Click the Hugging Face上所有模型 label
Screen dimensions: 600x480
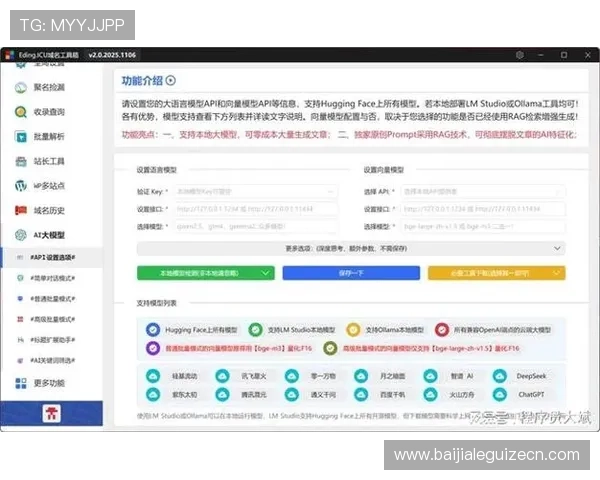tap(201, 330)
